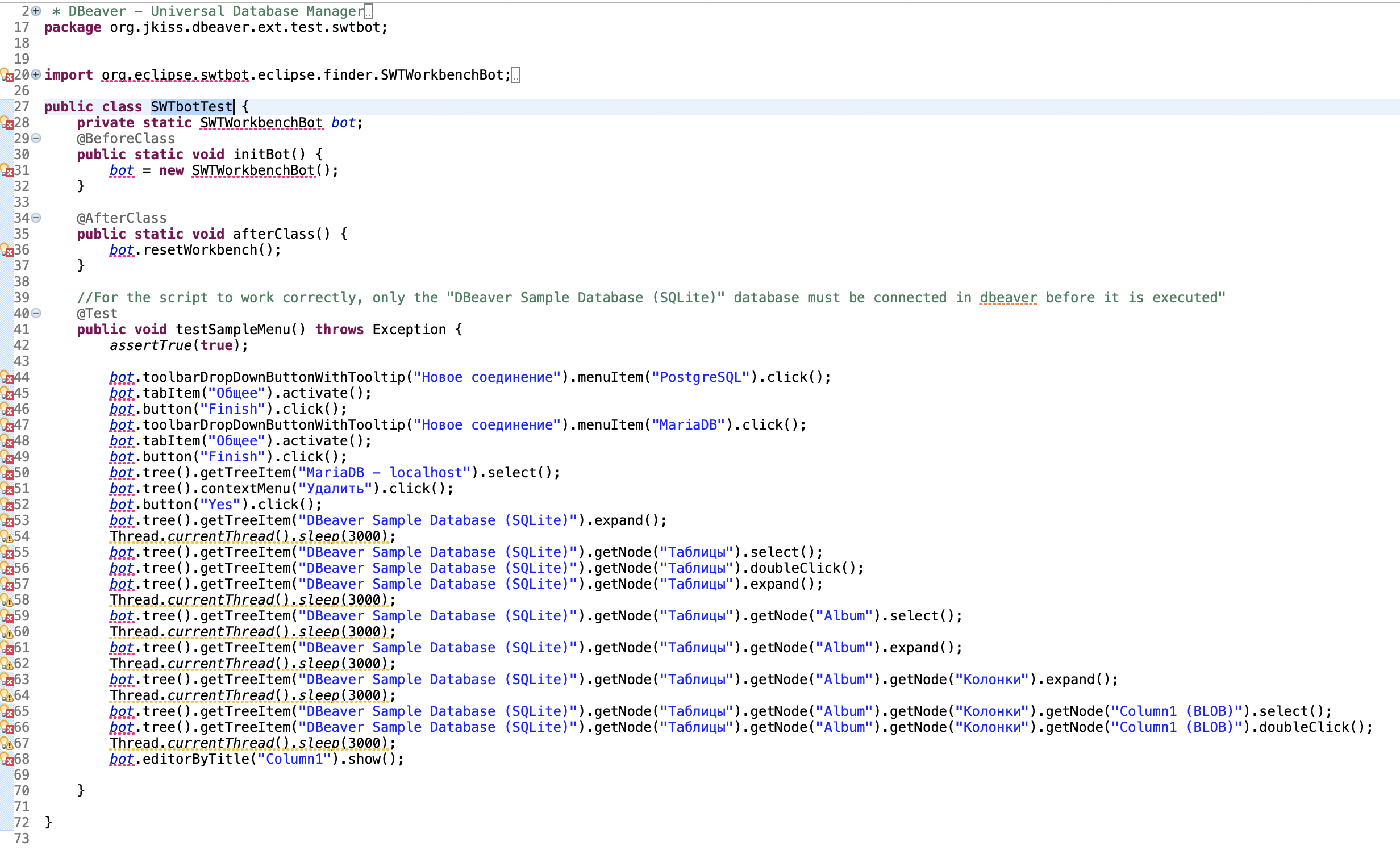This screenshot has height=850, width=1400.
Task: Click the assertTrue call on line 42
Action: pyautogui.click(x=151, y=345)
